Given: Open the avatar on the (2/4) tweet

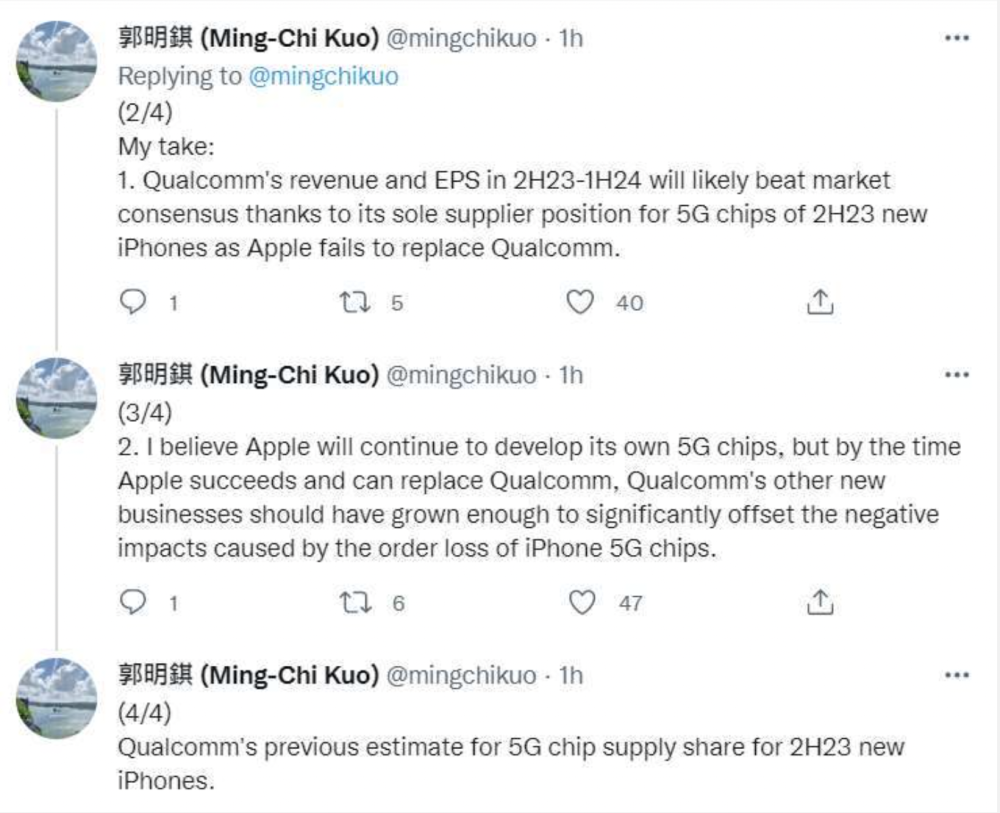Looking at the screenshot, I should 57,61.
